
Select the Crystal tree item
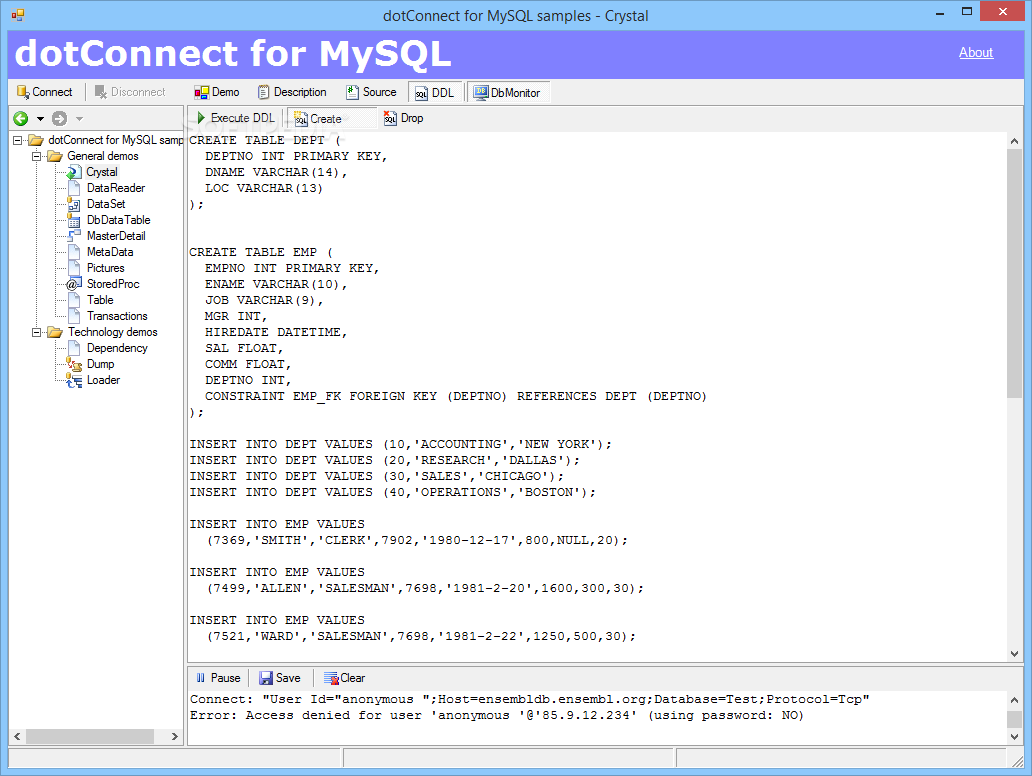click(x=102, y=172)
